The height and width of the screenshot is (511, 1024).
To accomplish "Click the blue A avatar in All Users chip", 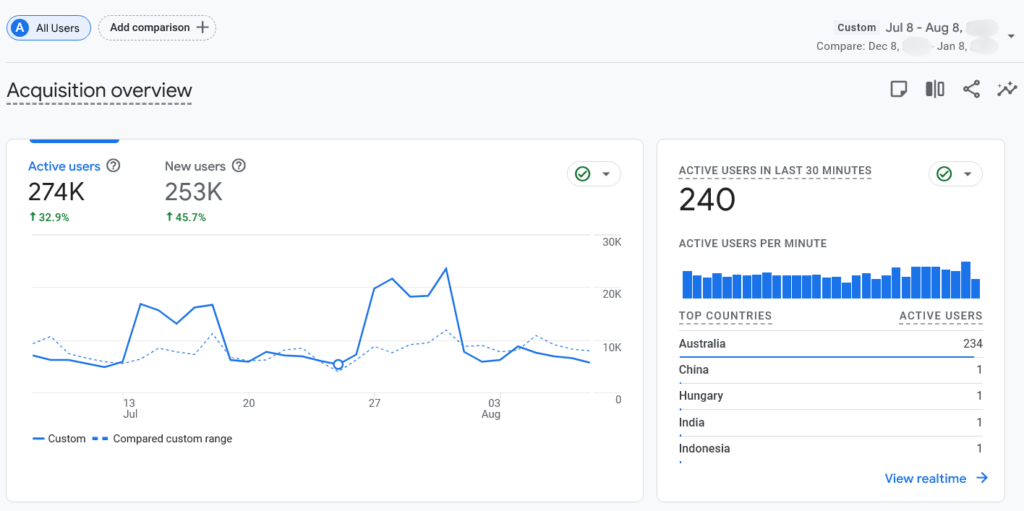I will [22, 28].
